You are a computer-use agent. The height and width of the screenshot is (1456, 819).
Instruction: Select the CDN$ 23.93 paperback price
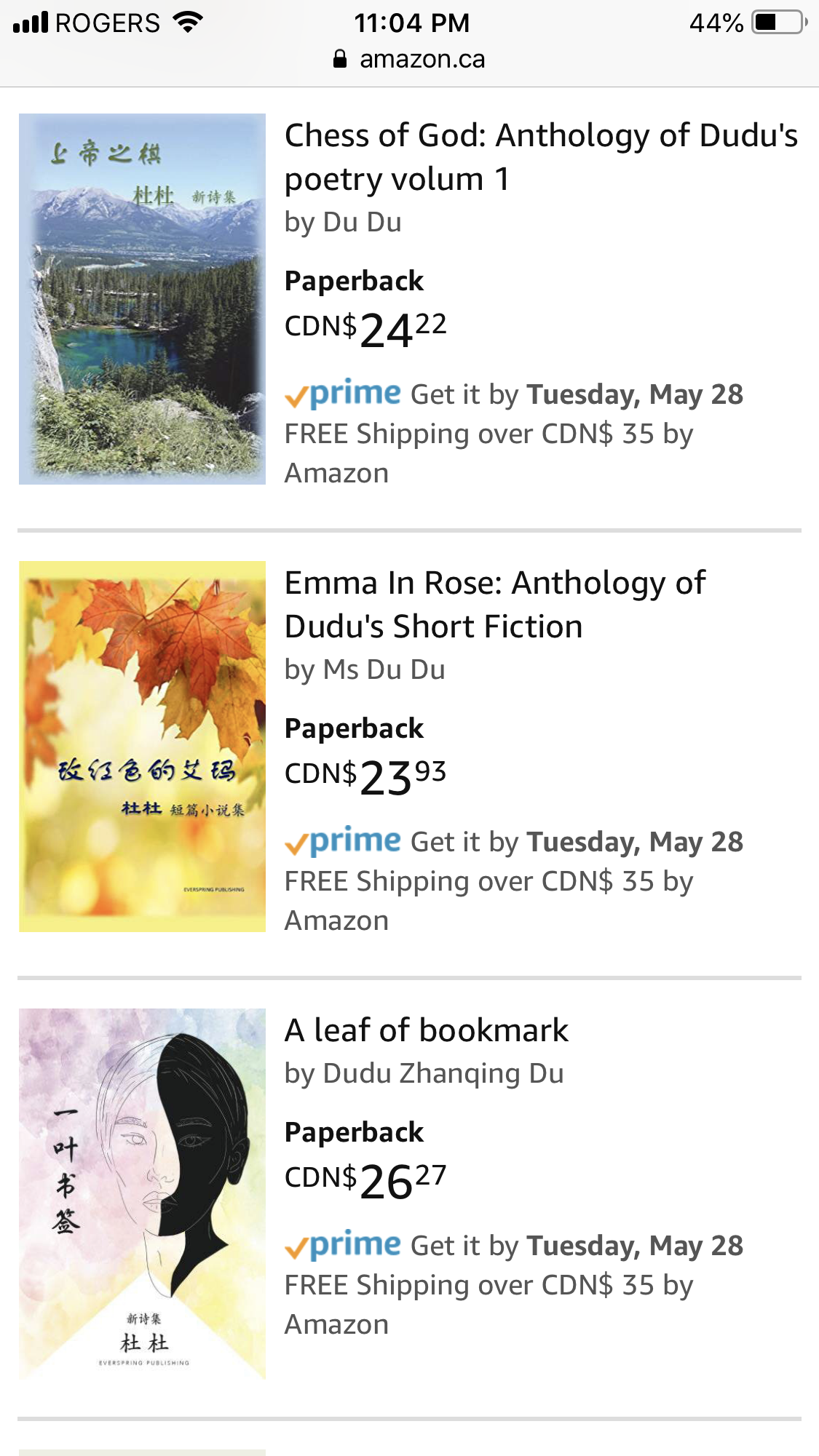(365, 775)
